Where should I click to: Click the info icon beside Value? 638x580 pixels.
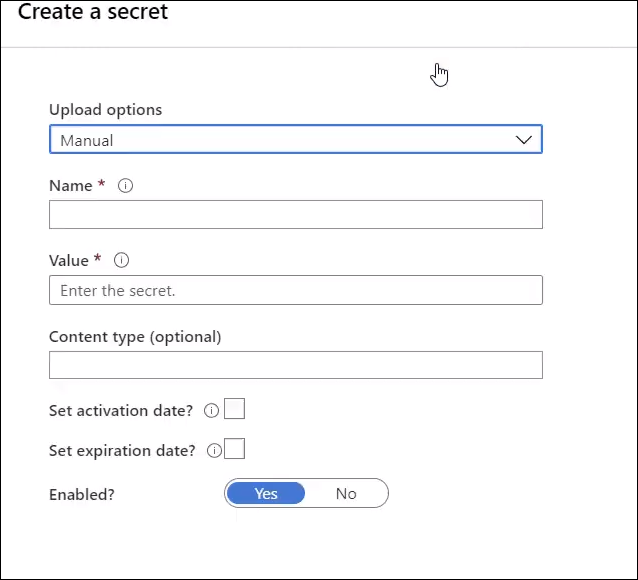click(x=121, y=260)
